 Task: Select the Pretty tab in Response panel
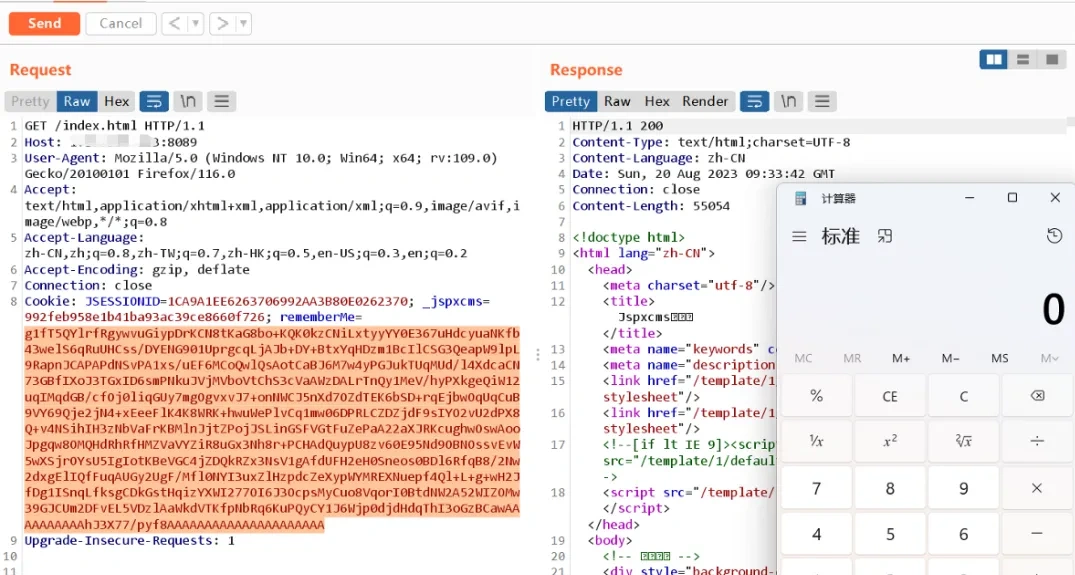570,101
